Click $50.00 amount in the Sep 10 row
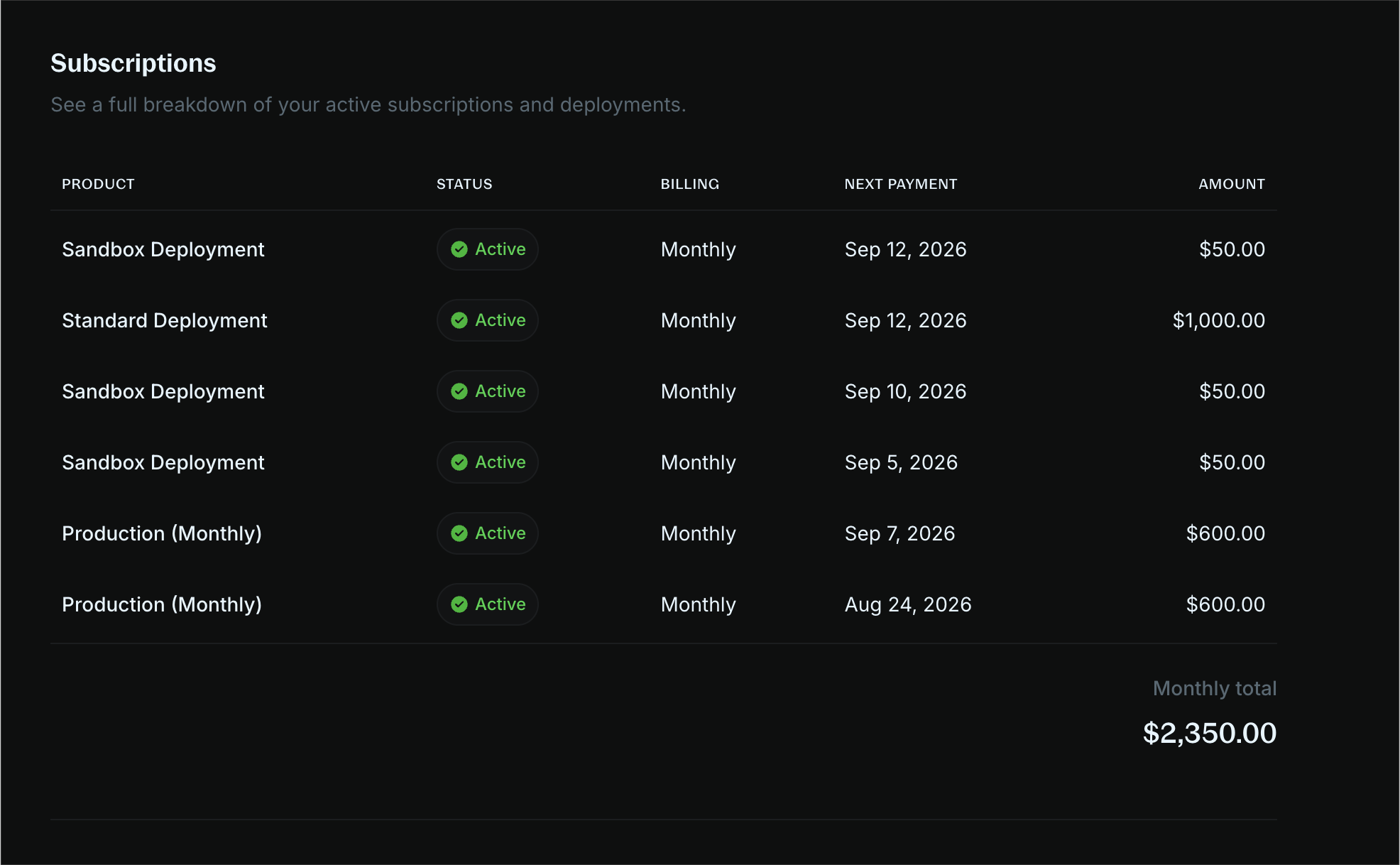This screenshot has width=1400, height=865. coord(1232,391)
